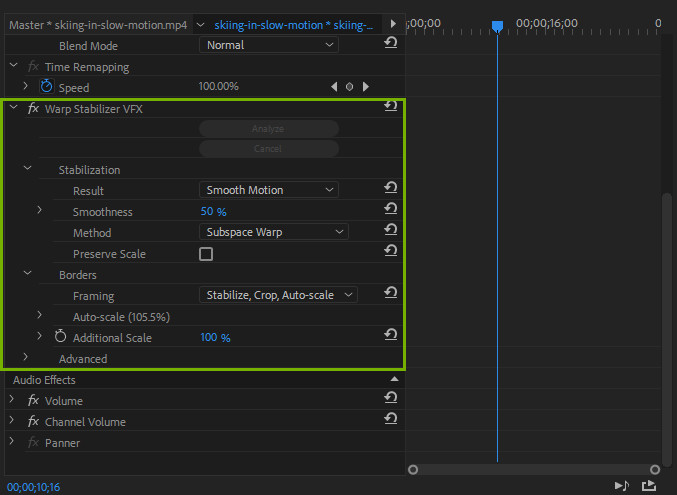Reset the Smoothness parameter
The width and height of the screenshot is (677, 495).
tap(391, 209)
